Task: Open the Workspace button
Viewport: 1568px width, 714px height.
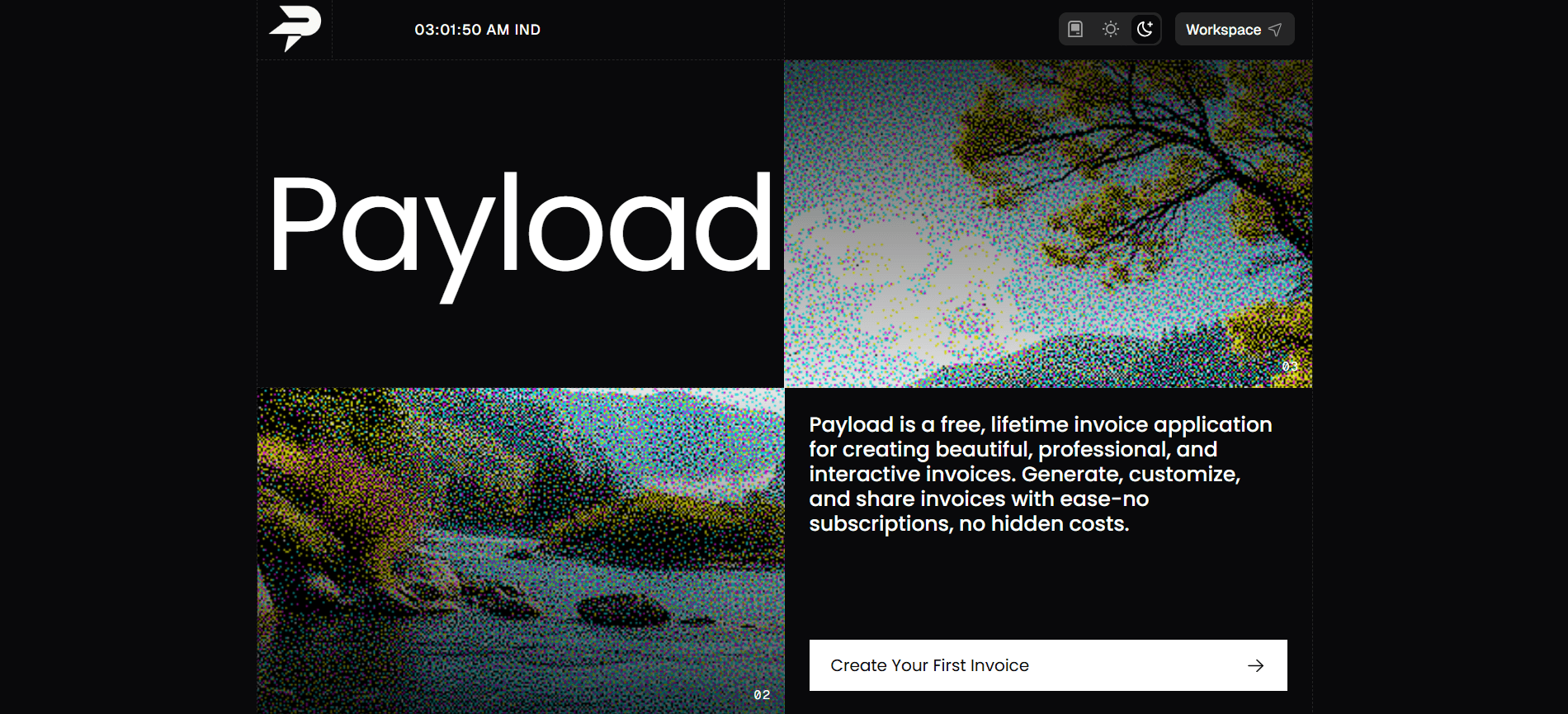Action: click(1235, 30)
